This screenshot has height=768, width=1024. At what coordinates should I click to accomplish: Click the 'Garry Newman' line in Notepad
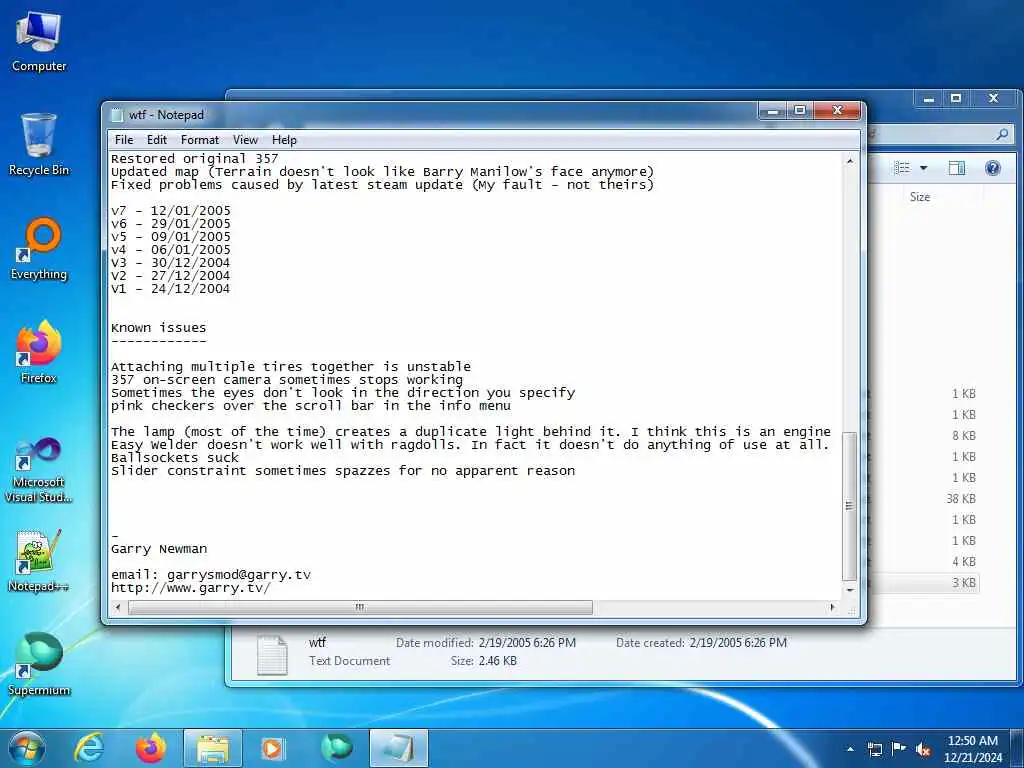[x=159, y=549]
